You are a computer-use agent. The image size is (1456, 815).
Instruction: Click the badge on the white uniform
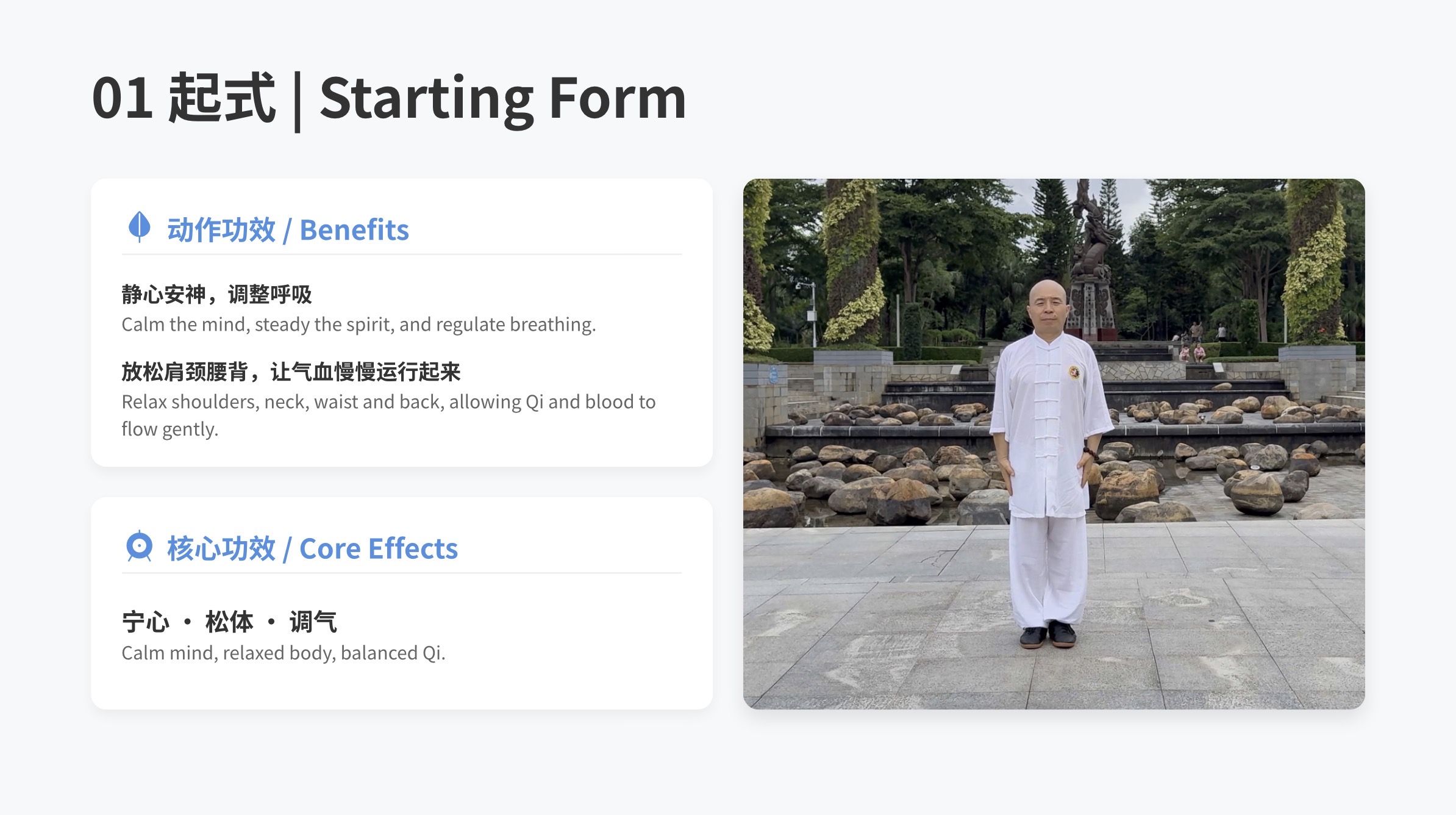(x=1074, y=372)
